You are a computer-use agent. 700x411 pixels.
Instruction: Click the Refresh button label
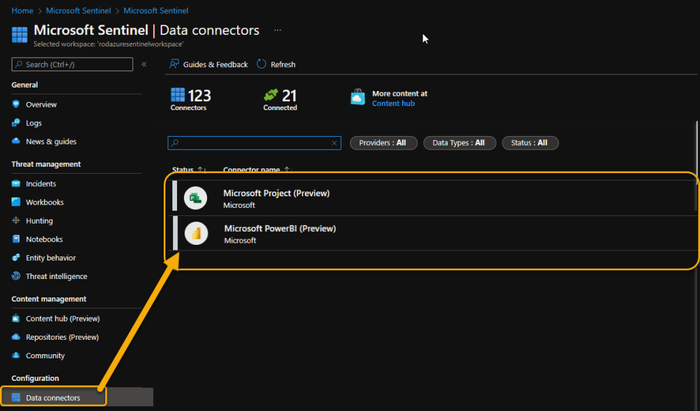click(x=283, y=64)
